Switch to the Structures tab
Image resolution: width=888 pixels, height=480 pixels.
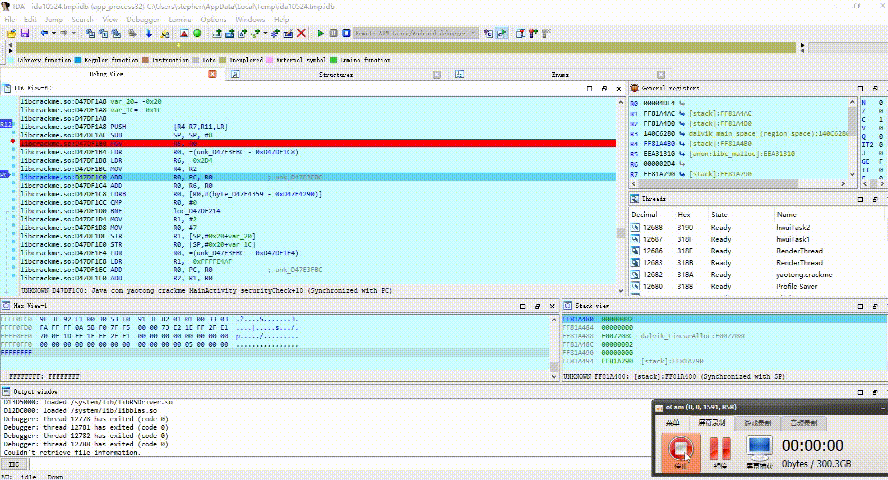(x=335, y=75)
